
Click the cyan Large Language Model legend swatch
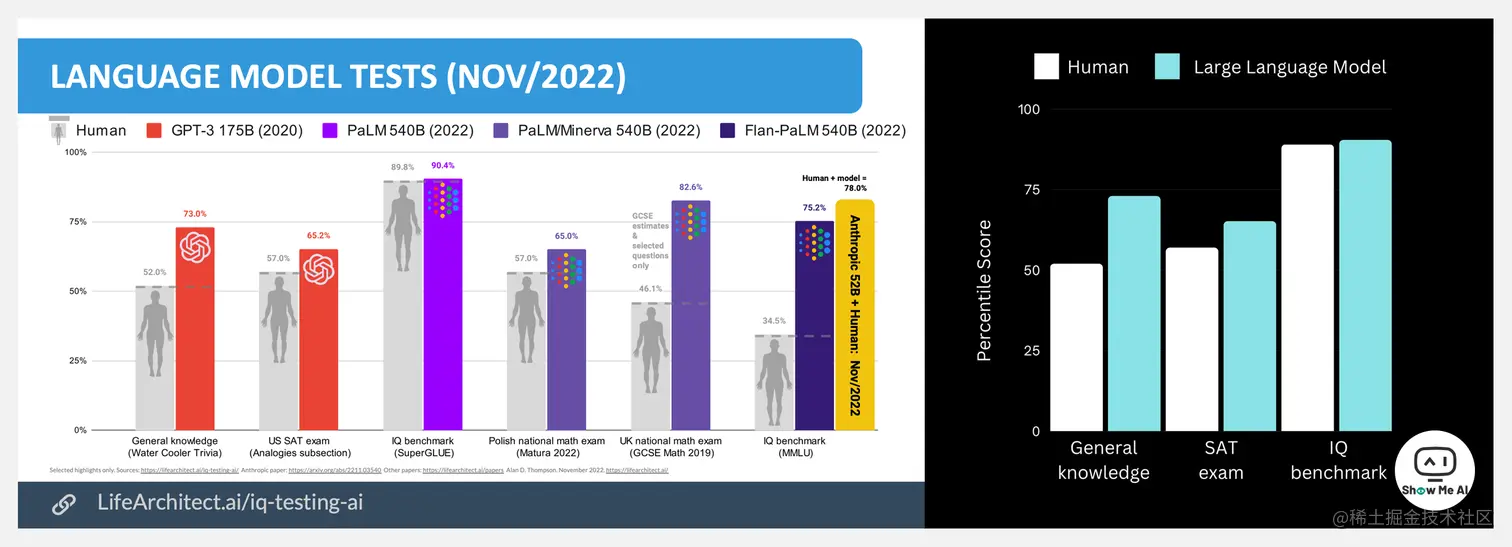tap(1166, 67)
